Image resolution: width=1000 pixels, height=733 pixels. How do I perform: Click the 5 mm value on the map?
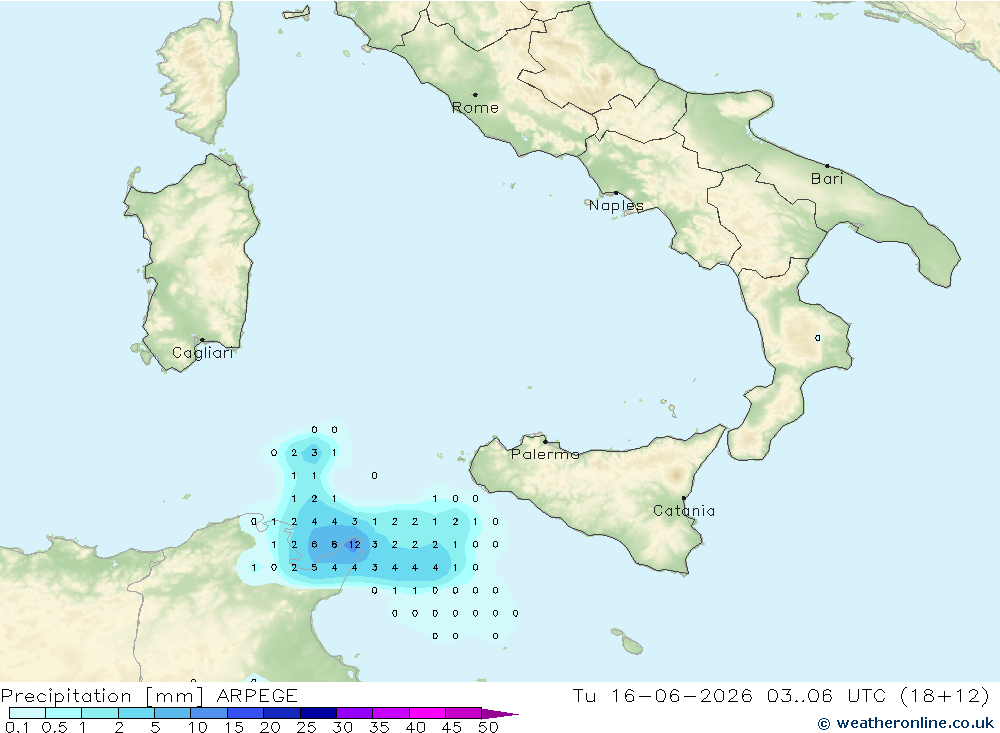[314, 567]
